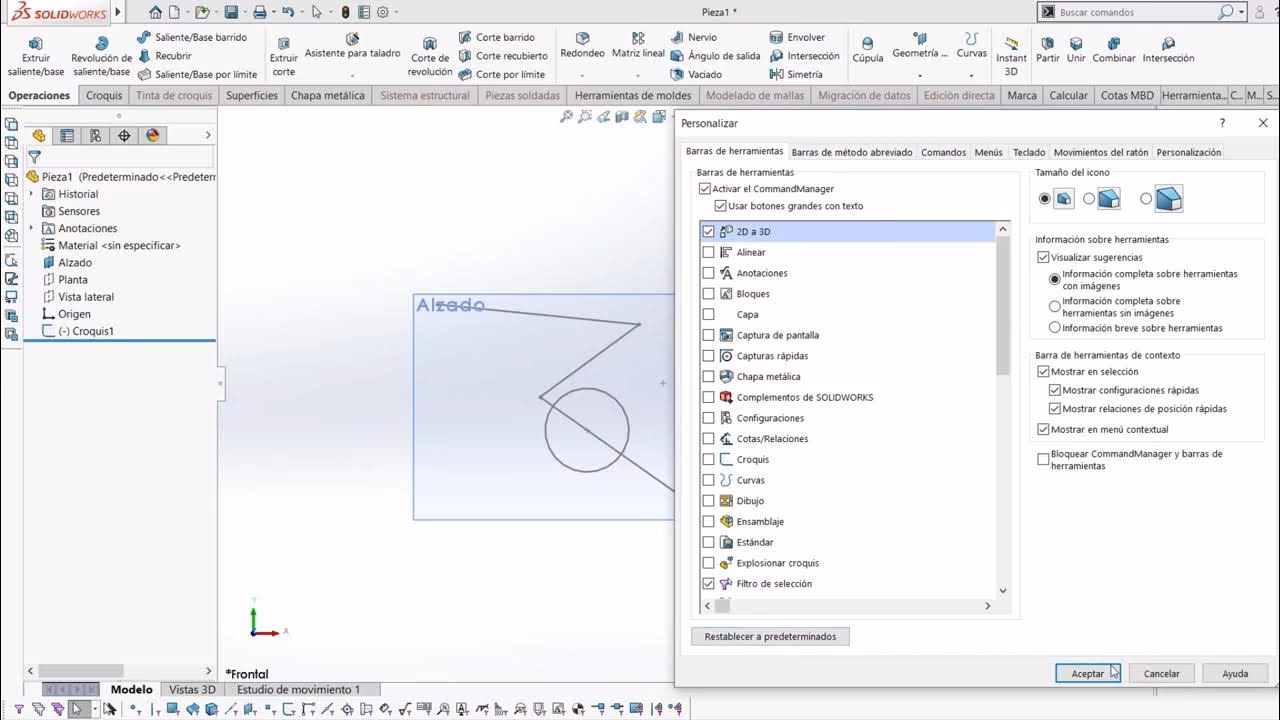Viewport: 1280px width, 720px height.
Task: Uncheck Usar botones grandes con texto
Action: (x=721, y=206)
